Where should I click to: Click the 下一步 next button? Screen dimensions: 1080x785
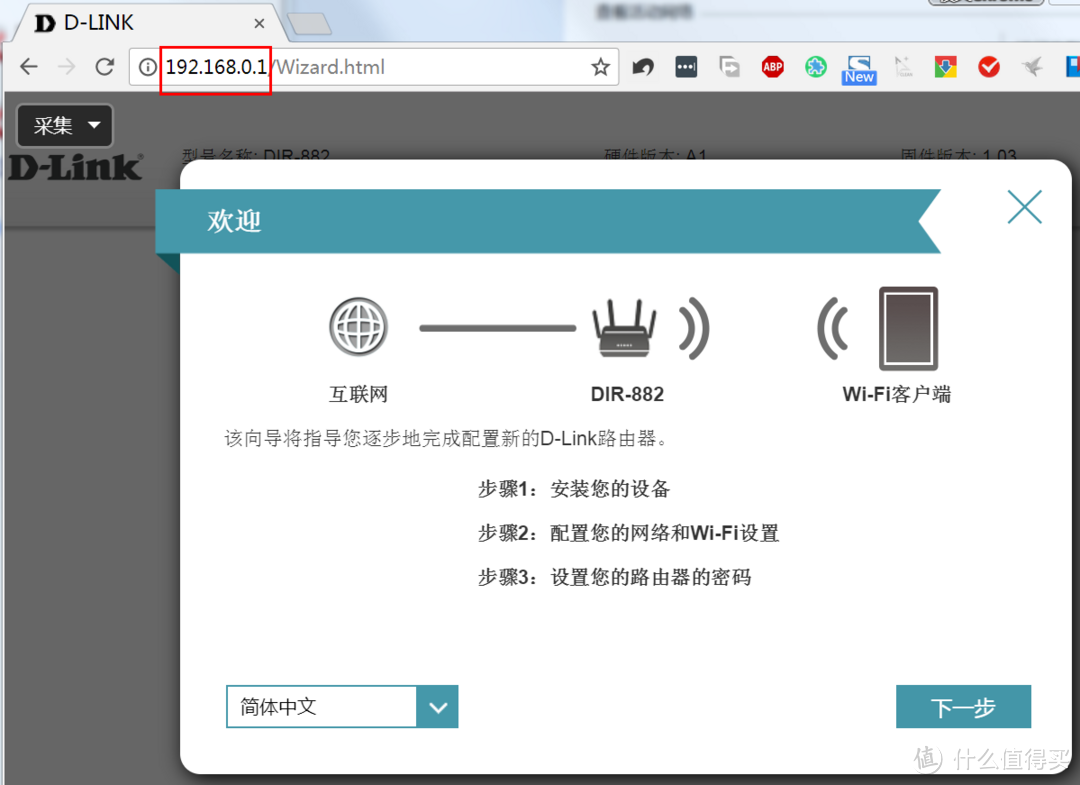(x=964, y=706)
